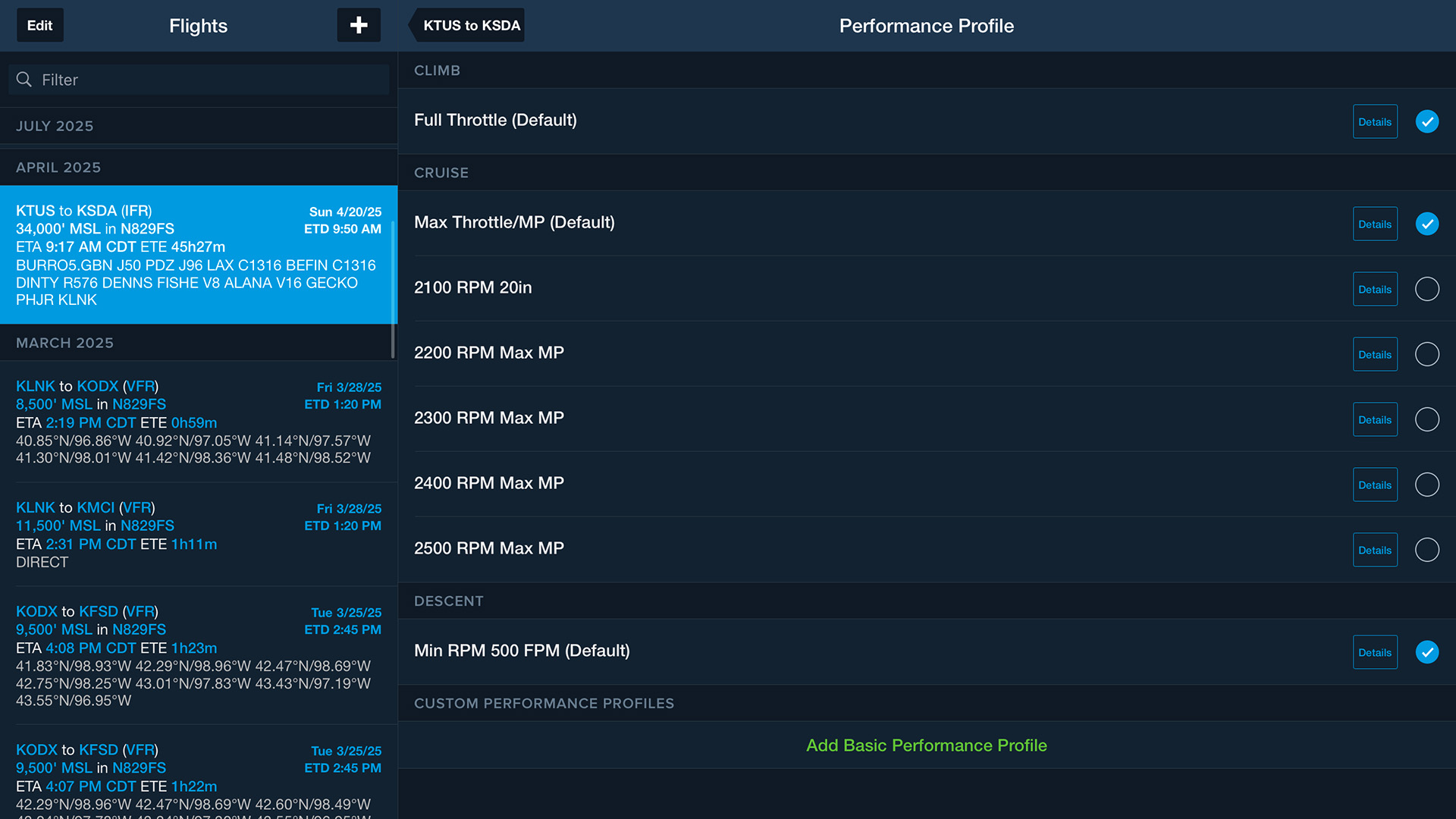The height and width of the screenshot is (819, 1456).
Task: Select 2500 RPM Max MP radio button
Action: coord(1426,550)
